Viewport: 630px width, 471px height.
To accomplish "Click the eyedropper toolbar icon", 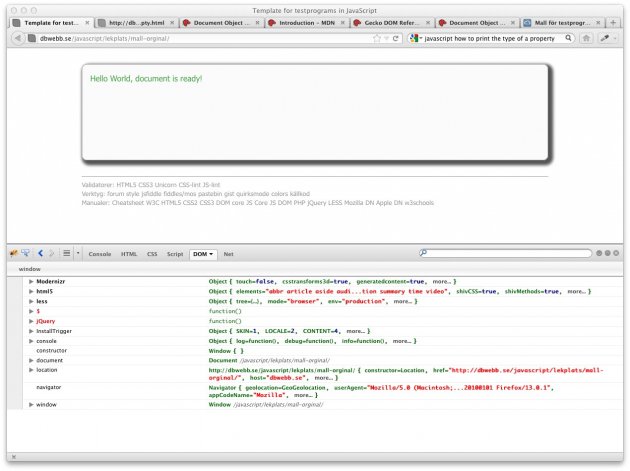I will point(605,38).
